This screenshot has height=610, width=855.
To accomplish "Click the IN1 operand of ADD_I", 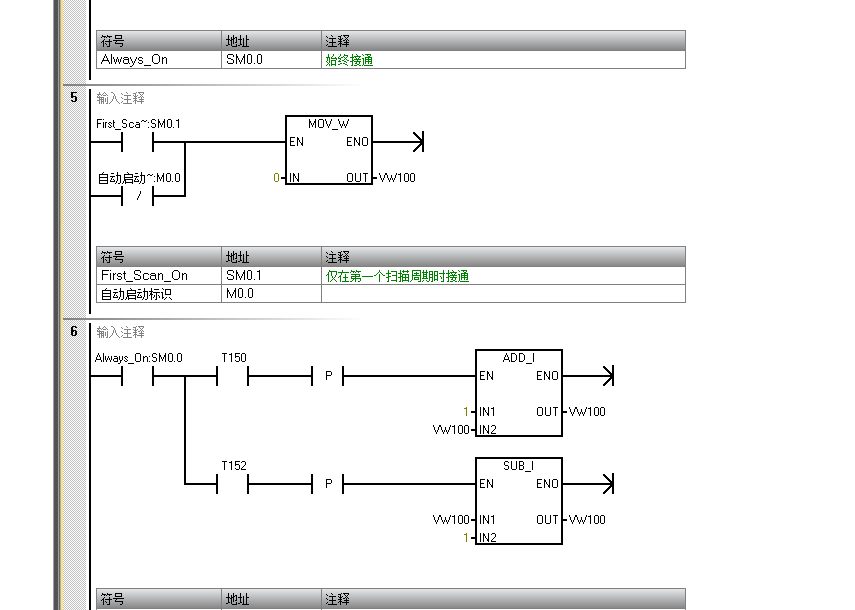I will pos(465,412).
